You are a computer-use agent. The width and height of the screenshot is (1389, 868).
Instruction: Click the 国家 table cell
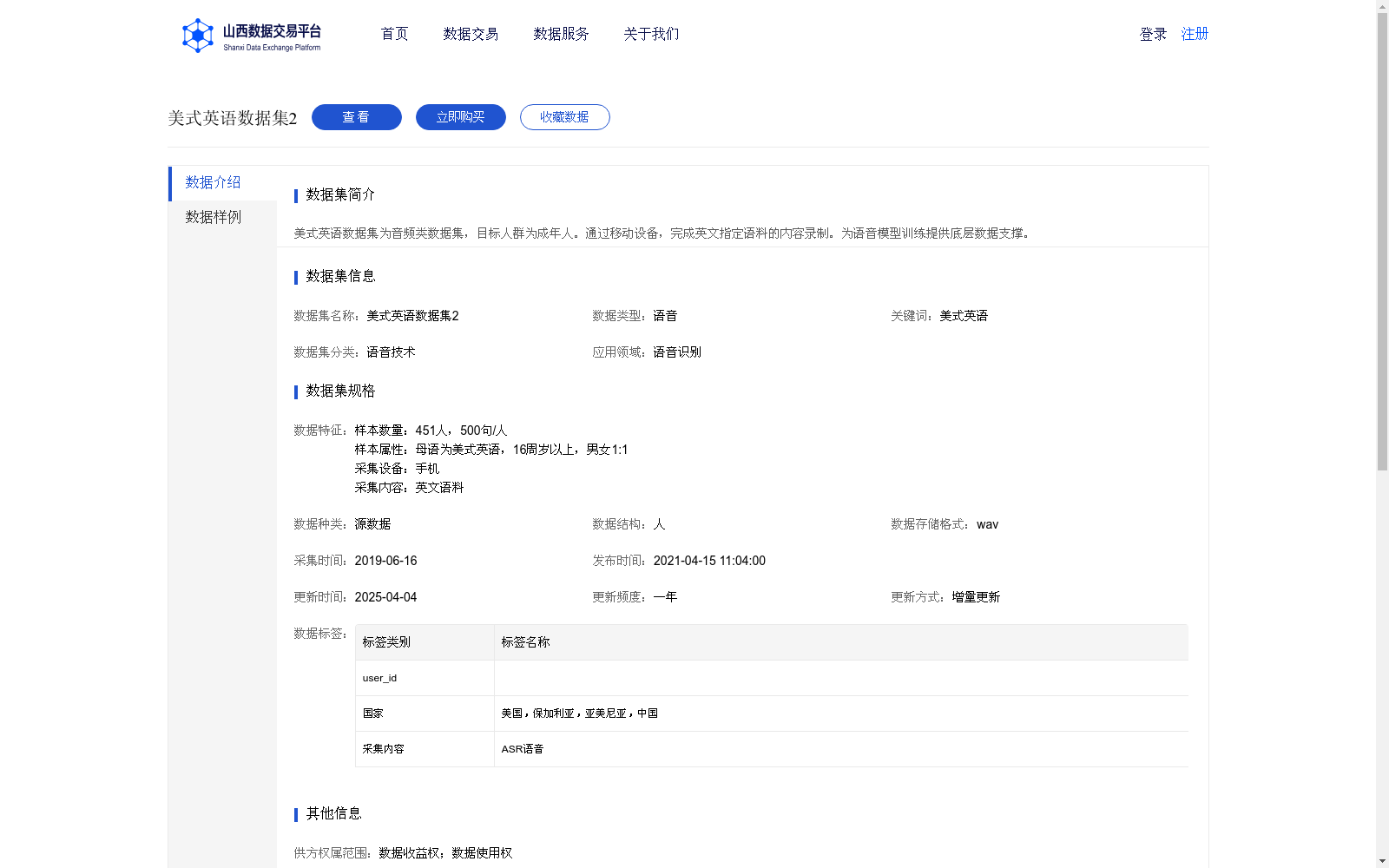pyautogui.click(x=425, y=713)
